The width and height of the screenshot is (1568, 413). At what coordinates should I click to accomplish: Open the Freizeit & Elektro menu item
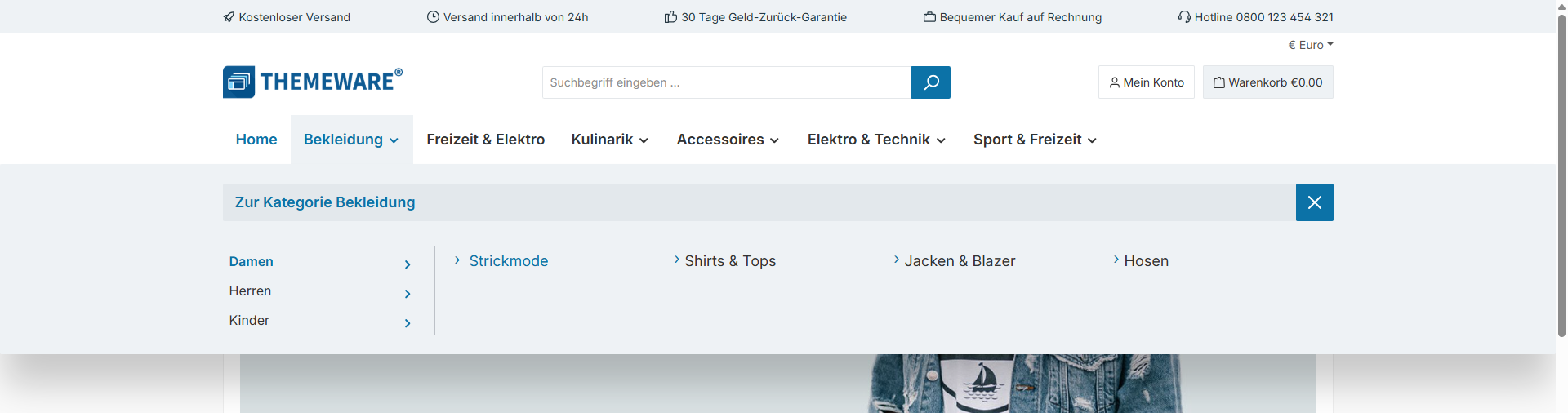tap(485, 140)
